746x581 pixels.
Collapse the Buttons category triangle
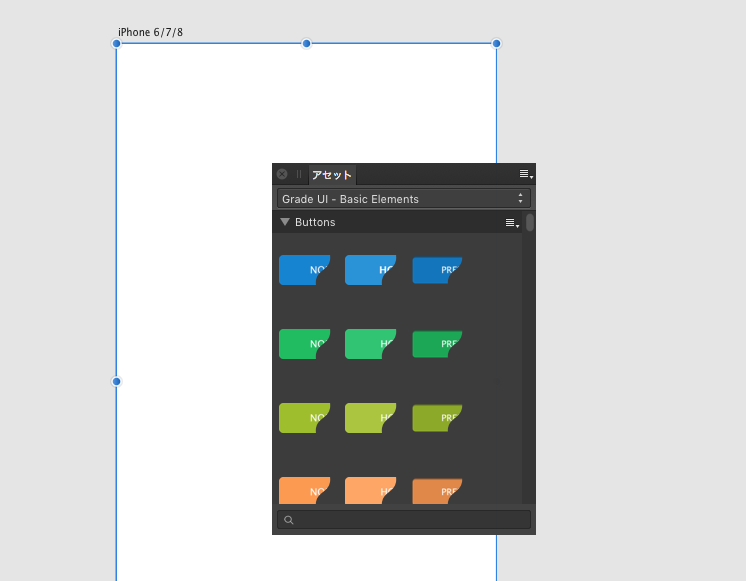pos(285,222)
